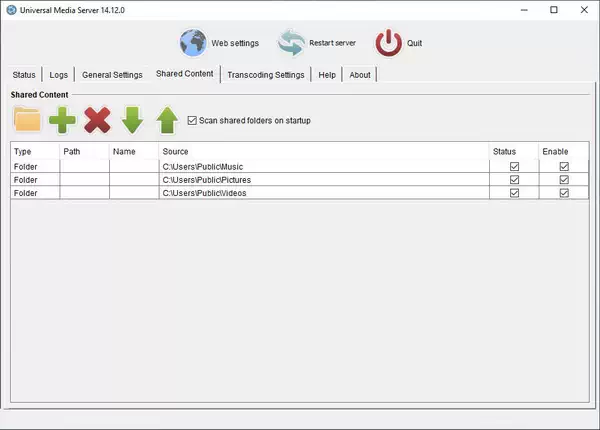Click Folder type cell of Videos row
Screen dimensions: 600x430
[x=35, y=193]
